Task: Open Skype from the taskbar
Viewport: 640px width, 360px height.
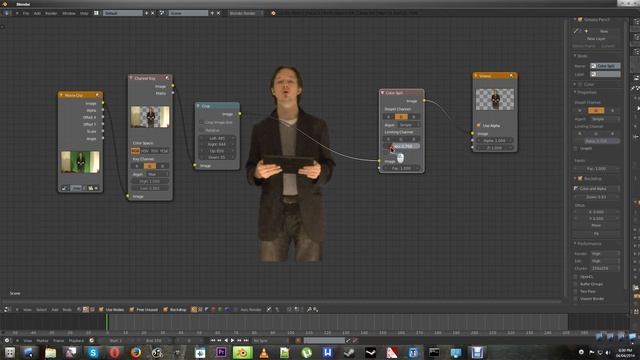Action: coord(93,352)
